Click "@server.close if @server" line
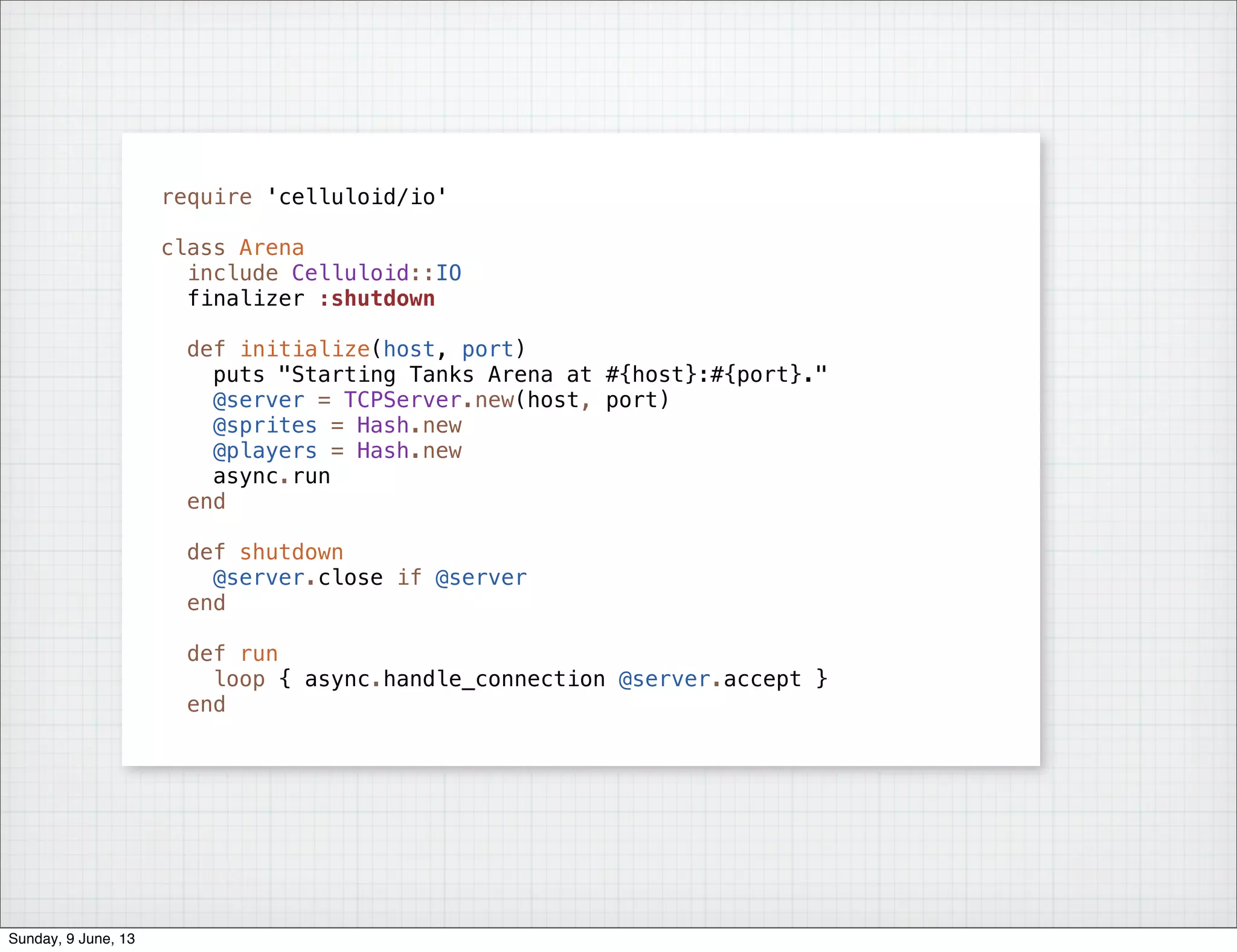This screenshot has height=952, width=1237. coord(370,577)
